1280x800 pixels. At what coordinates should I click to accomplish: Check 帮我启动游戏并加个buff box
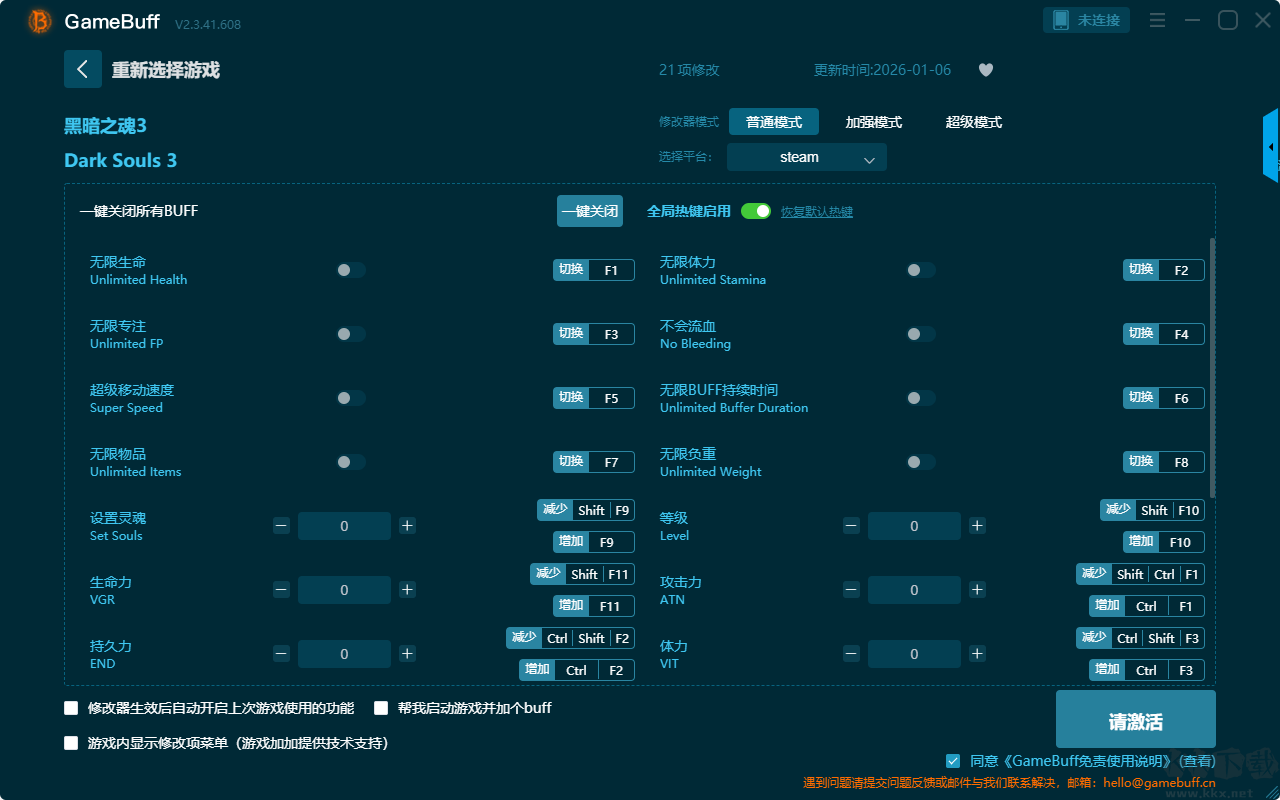coord(381,708)
